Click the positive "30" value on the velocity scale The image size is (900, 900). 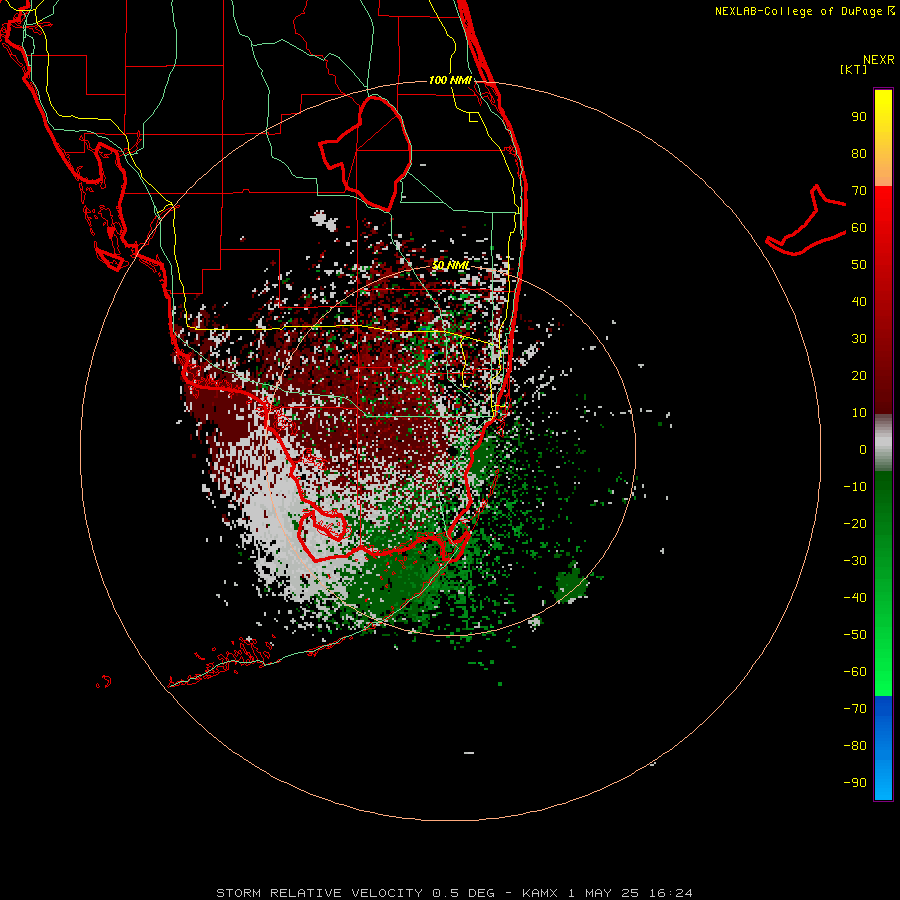tap(859, 339)
